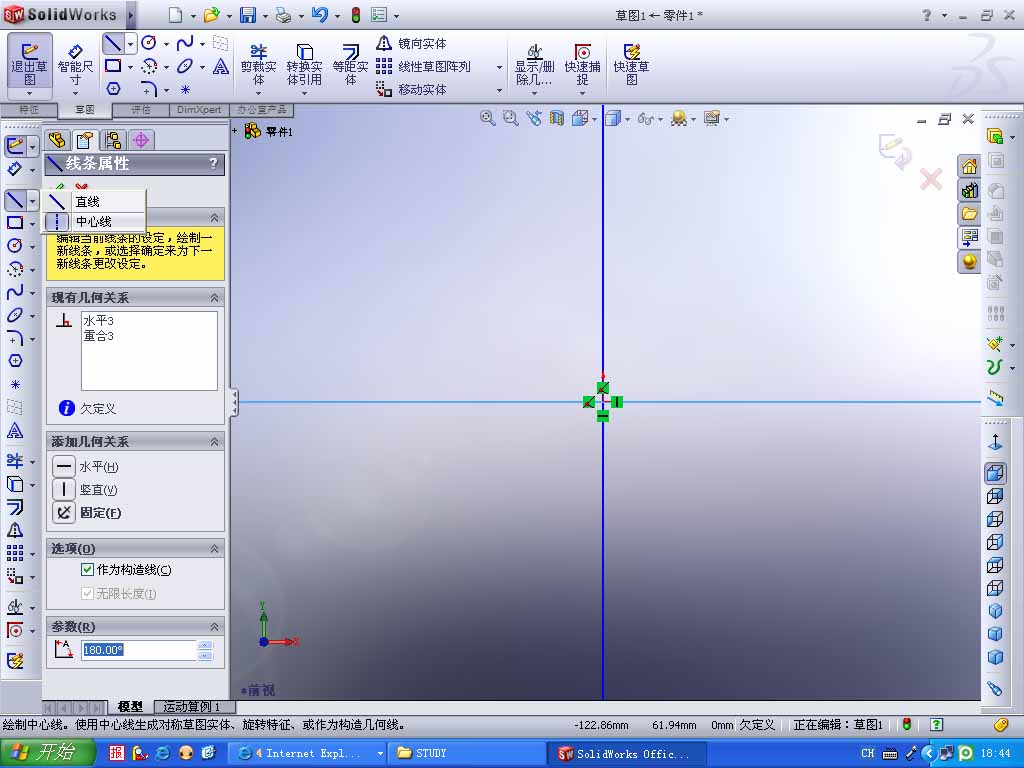Choose 中心线 (Centerline) from flyout menu
The width and height of the screenshot is (1024, 768).
pos(94,221)
